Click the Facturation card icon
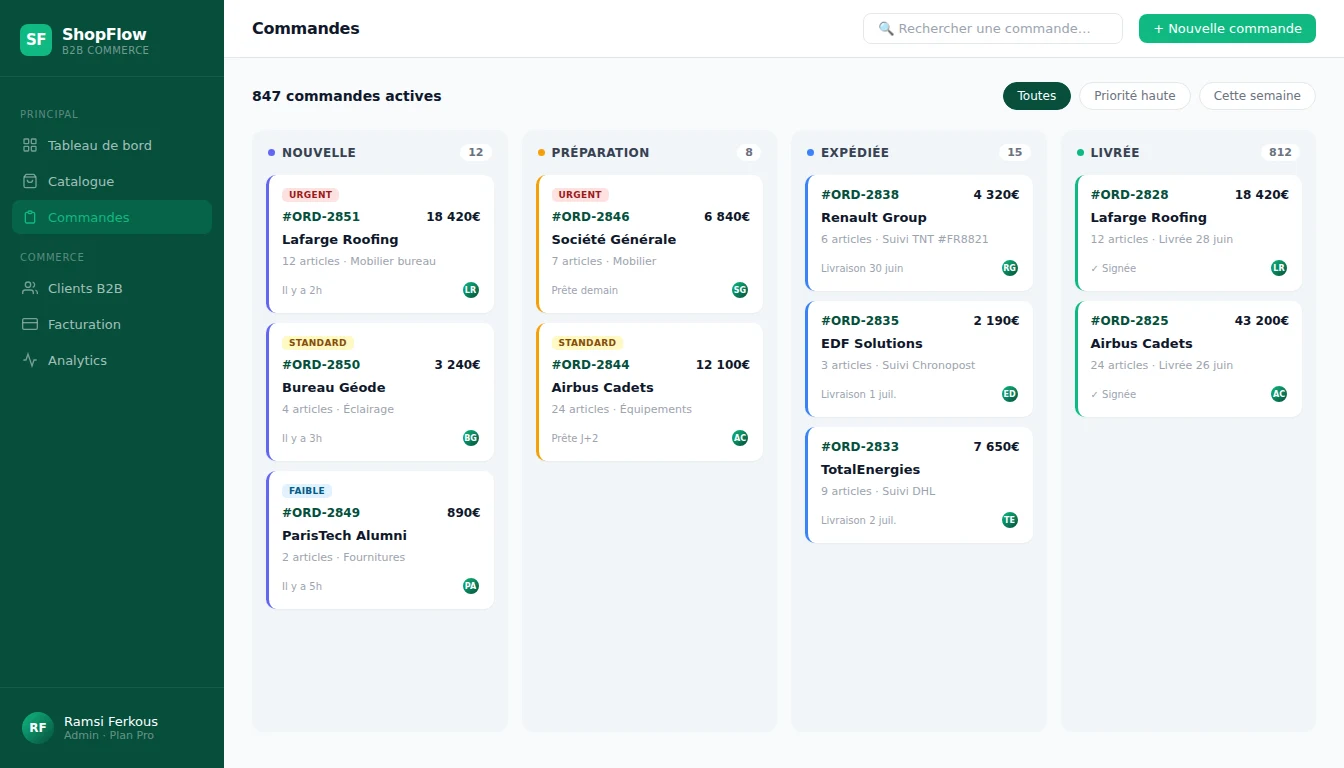 [30, 324]
